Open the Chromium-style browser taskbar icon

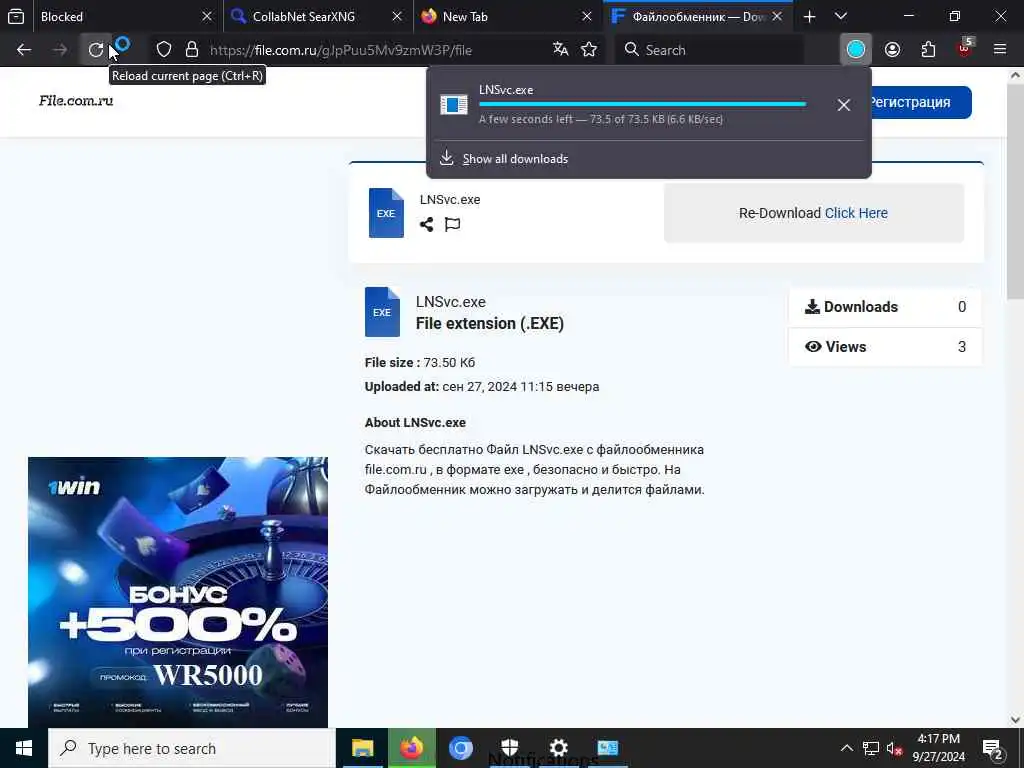tap(460, 748)
